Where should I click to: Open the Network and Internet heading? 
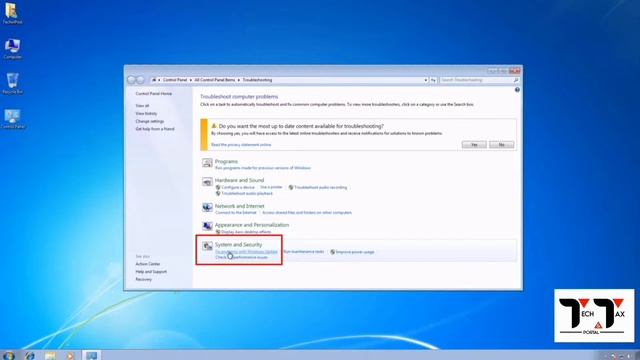(240, 206)
